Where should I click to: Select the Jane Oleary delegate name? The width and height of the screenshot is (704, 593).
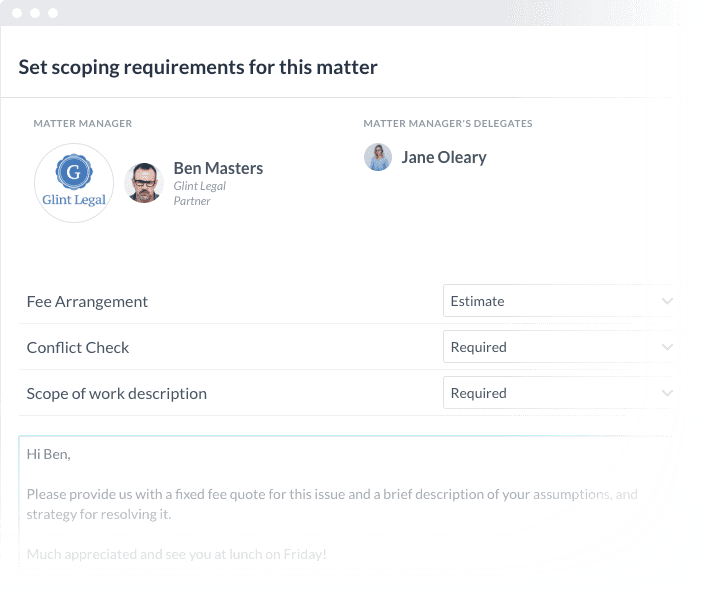pyautogui.click(x=444, y=158)
